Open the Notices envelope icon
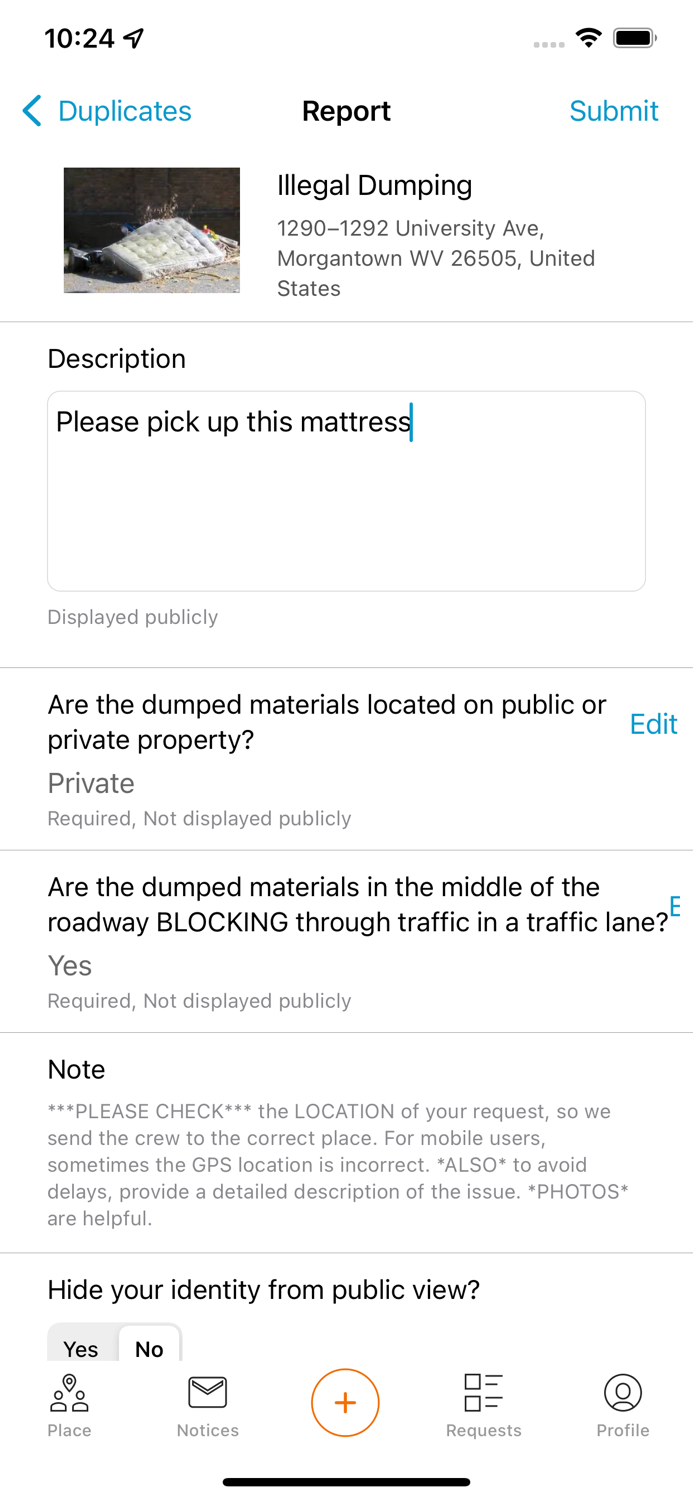 pyautogui.click(x=207, y=1393)
